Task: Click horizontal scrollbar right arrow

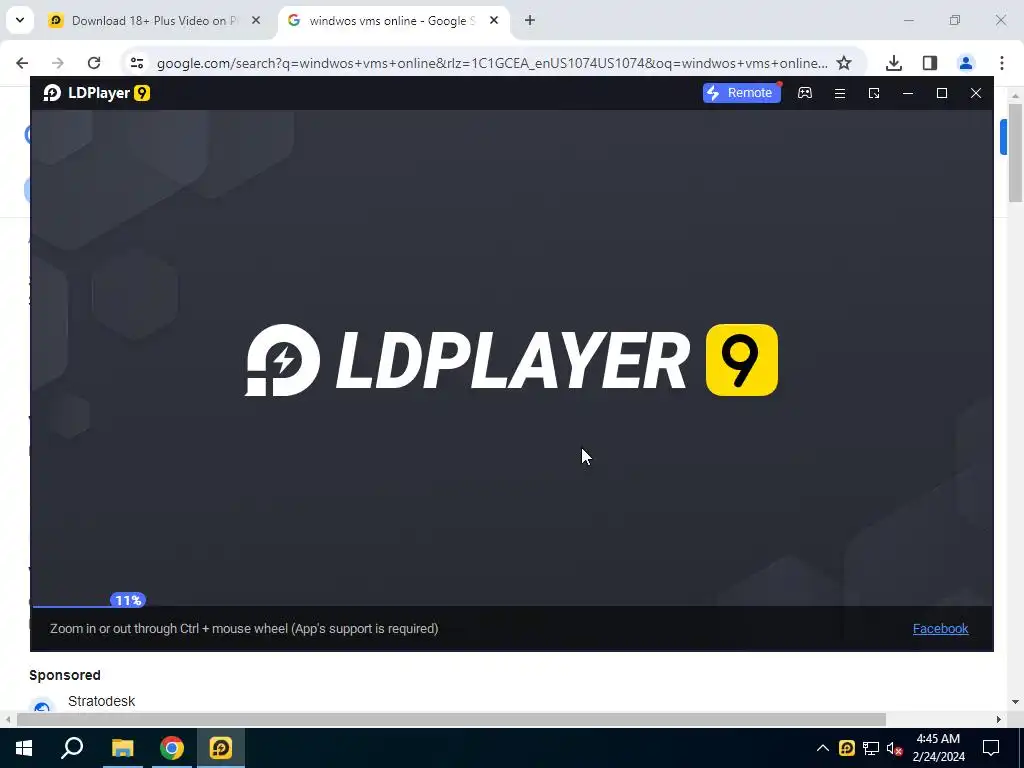Action: click(999, 720)
